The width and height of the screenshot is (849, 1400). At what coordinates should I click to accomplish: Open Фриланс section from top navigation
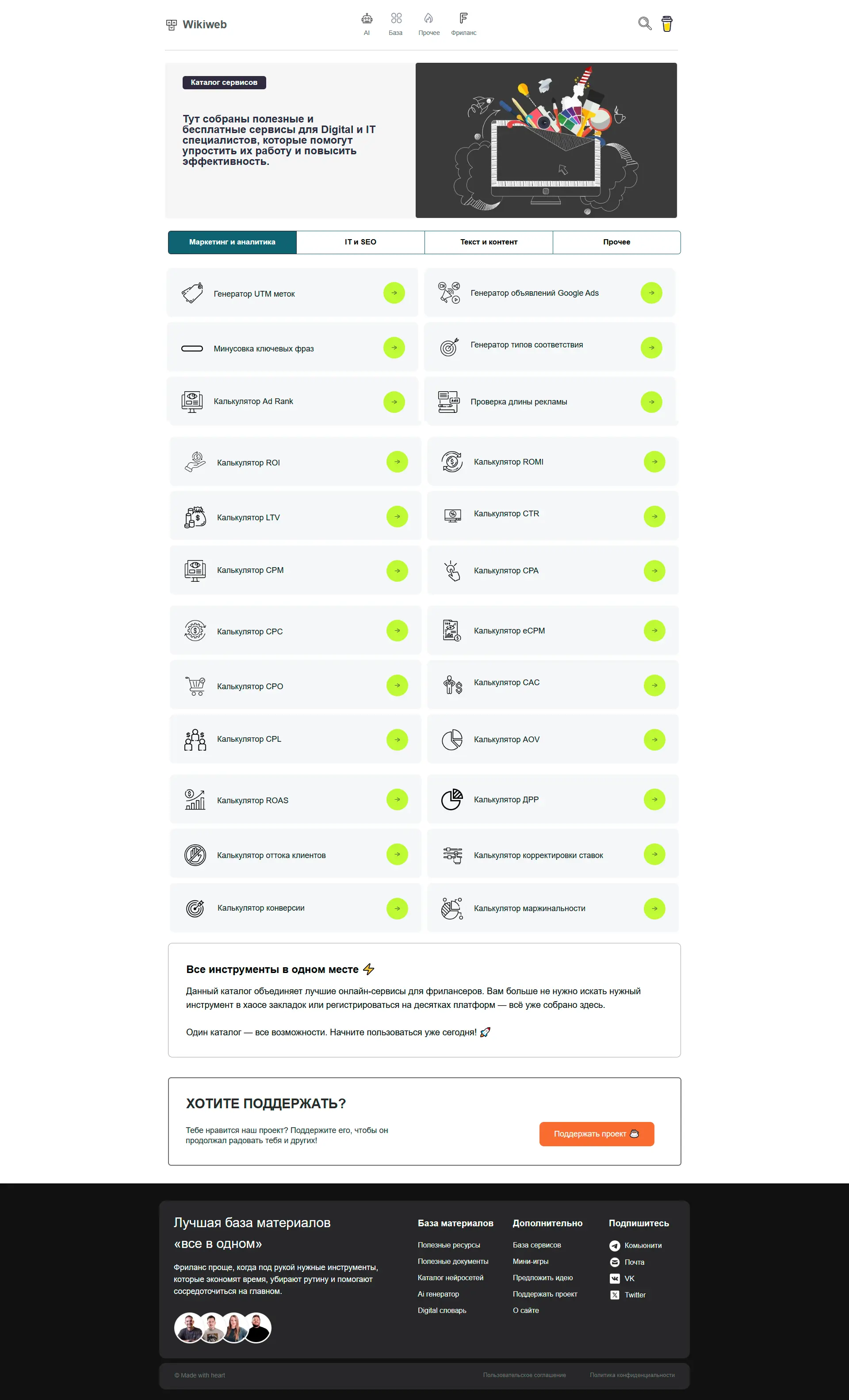pos(464,20)
